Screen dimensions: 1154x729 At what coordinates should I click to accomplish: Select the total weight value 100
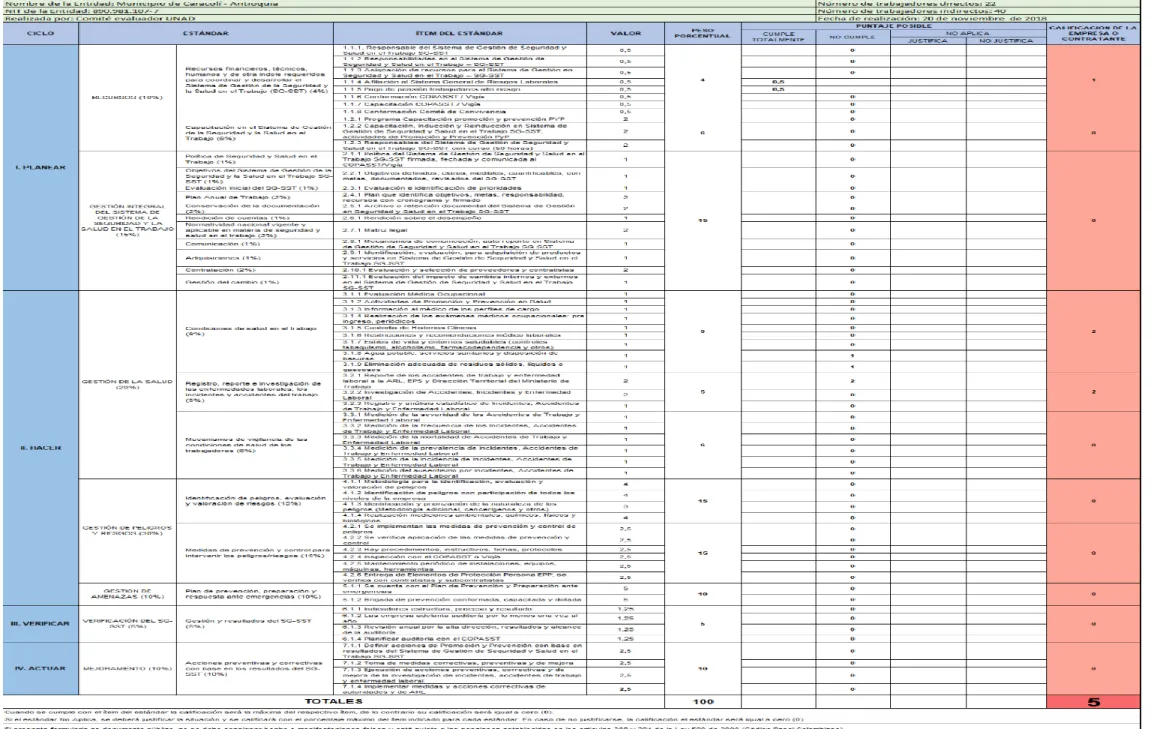pyautogui.click(x=702, y=702)
